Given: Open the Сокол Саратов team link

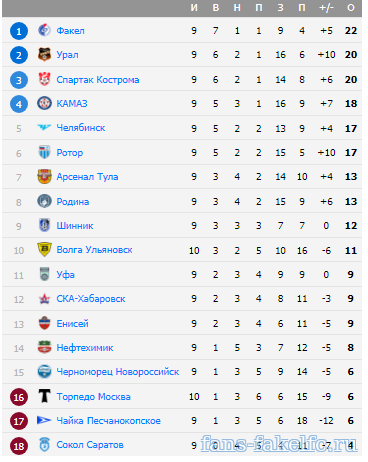Looking at the screenshot, I should pyautogui.click(x=90, y=445).
